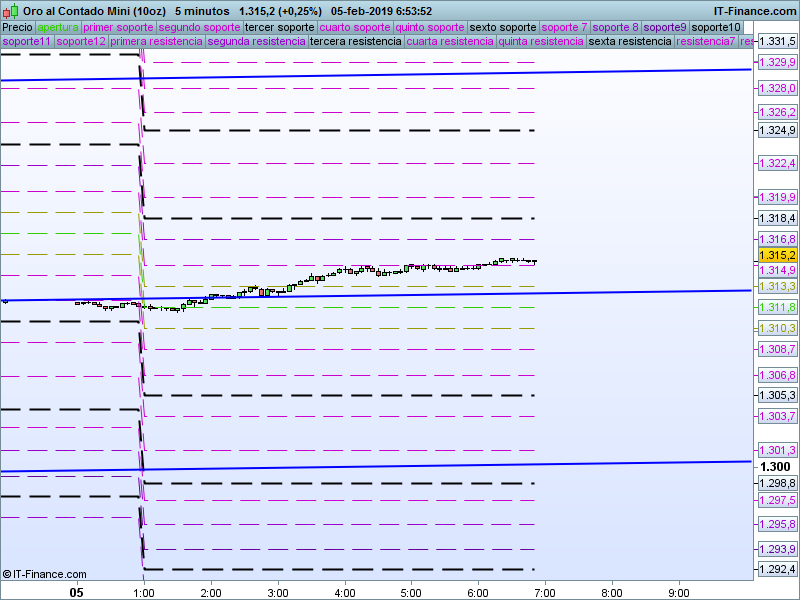Click the 1.292,4 price axis label
The width and height of the screenshot is (800, 600).
click(x=778, y=569)
